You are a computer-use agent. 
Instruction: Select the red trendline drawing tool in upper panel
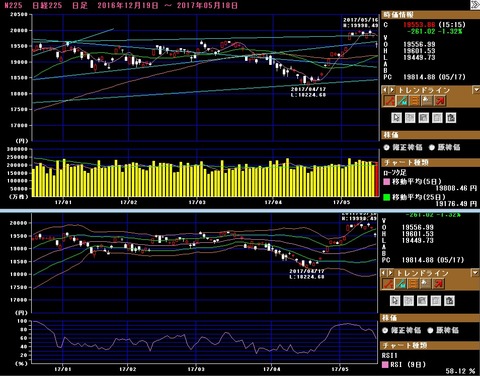pos(389,101)
